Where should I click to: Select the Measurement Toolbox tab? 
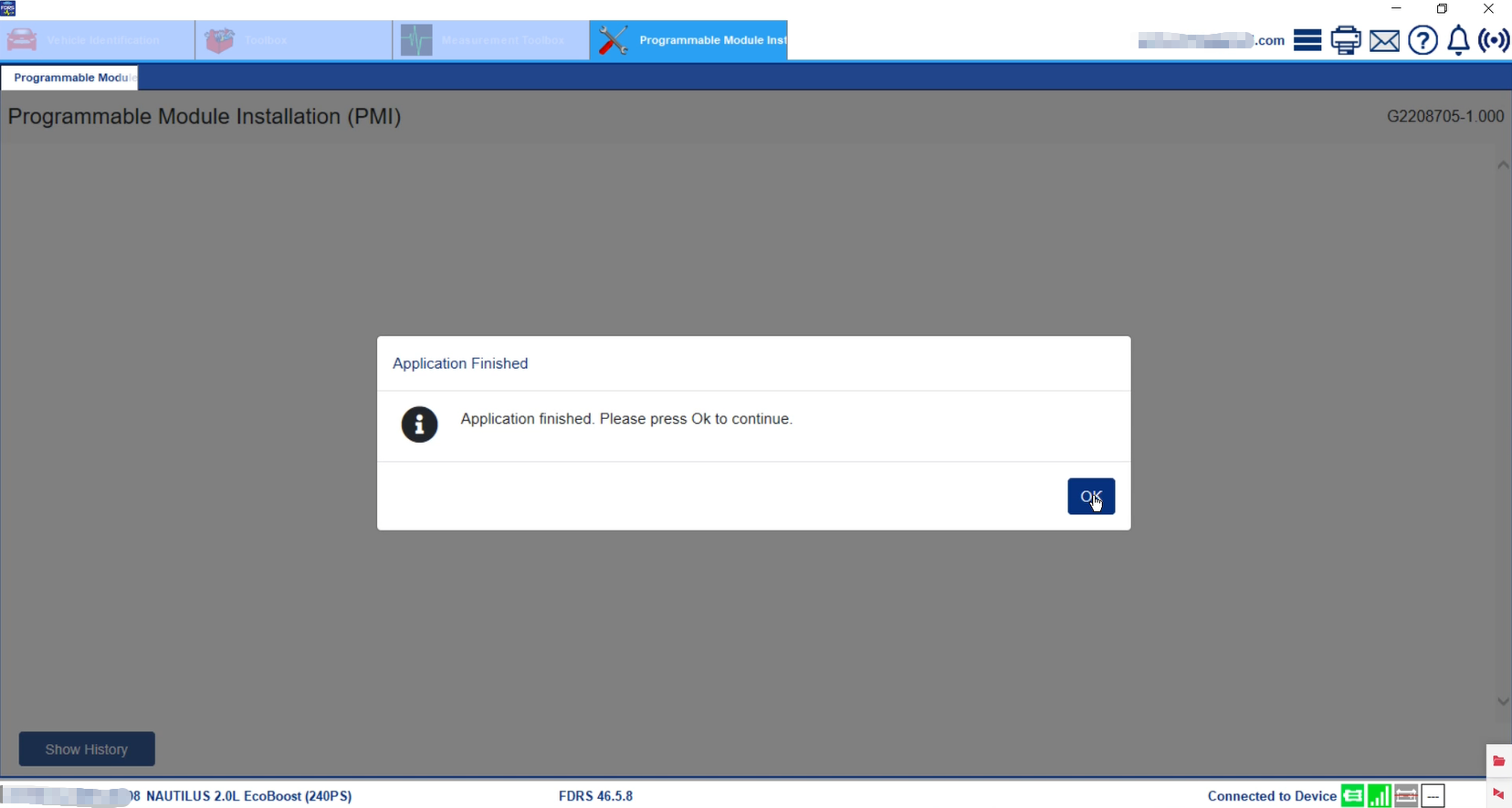pyautogui.click(x=490, y=40)
